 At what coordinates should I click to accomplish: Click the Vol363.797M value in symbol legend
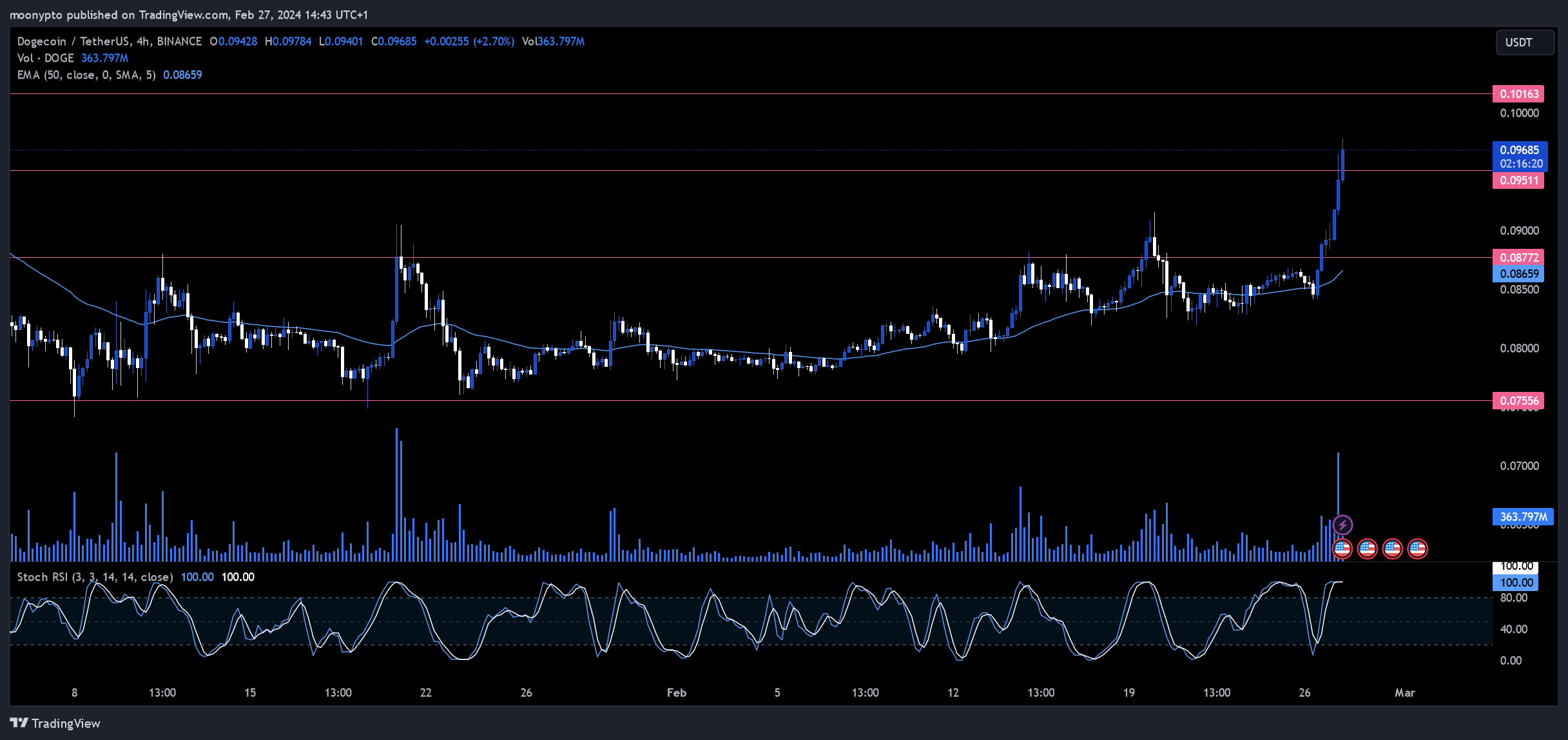click(553, 41)
